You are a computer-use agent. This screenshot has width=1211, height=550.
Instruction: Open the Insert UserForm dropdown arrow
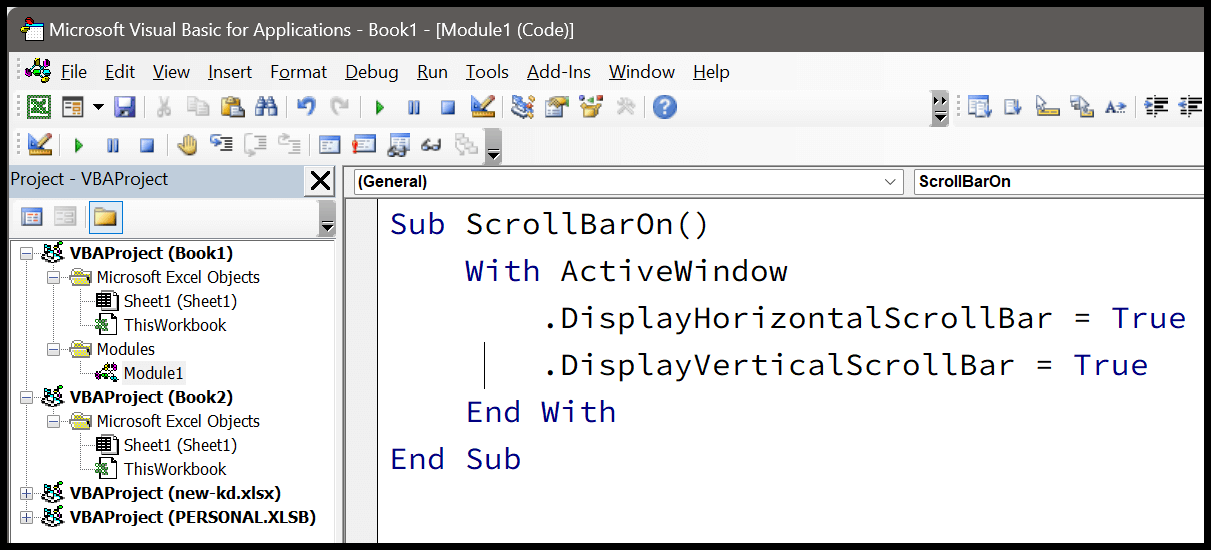(x=98, y=107)
